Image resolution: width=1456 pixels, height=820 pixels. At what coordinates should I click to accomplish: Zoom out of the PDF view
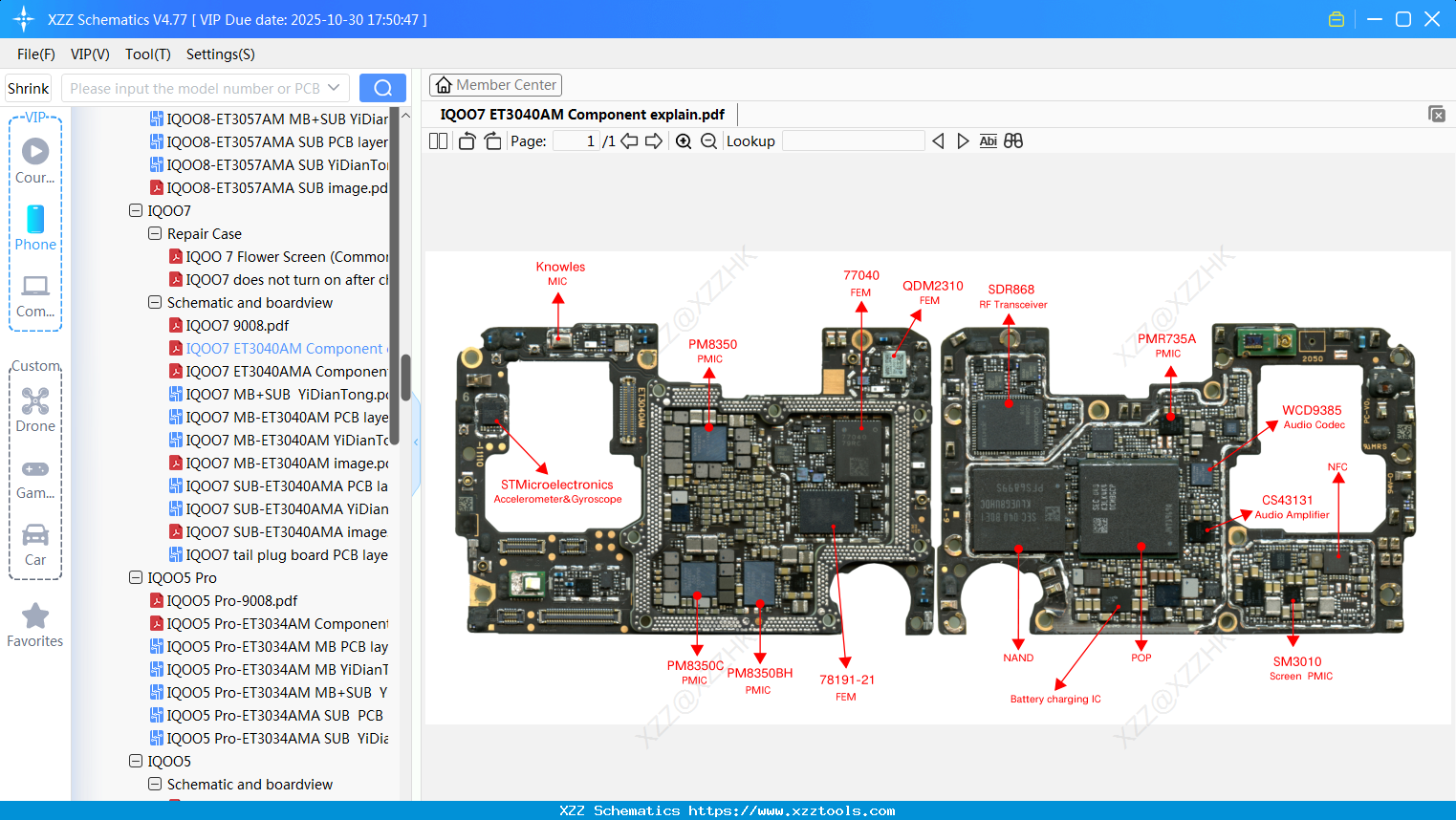click(708, 140)
